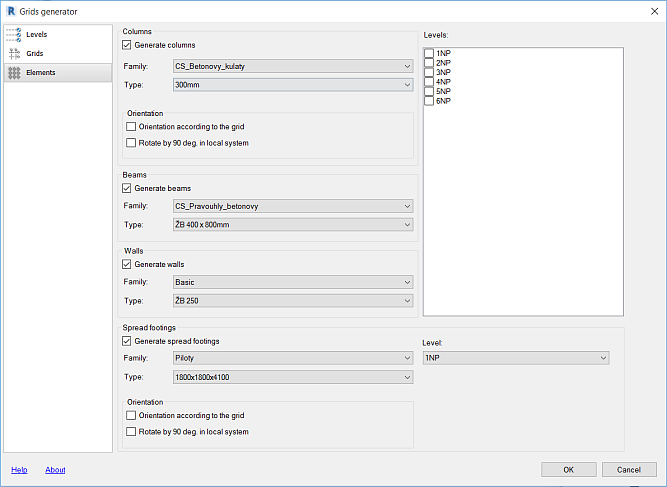The image size is (667, 487).
Task: Click the Levels icon in sidebar
Action: click(x=14, y=34)
